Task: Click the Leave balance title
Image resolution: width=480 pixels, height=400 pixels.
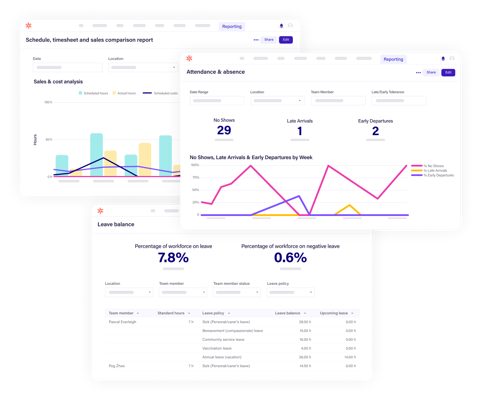Action: 116,224
